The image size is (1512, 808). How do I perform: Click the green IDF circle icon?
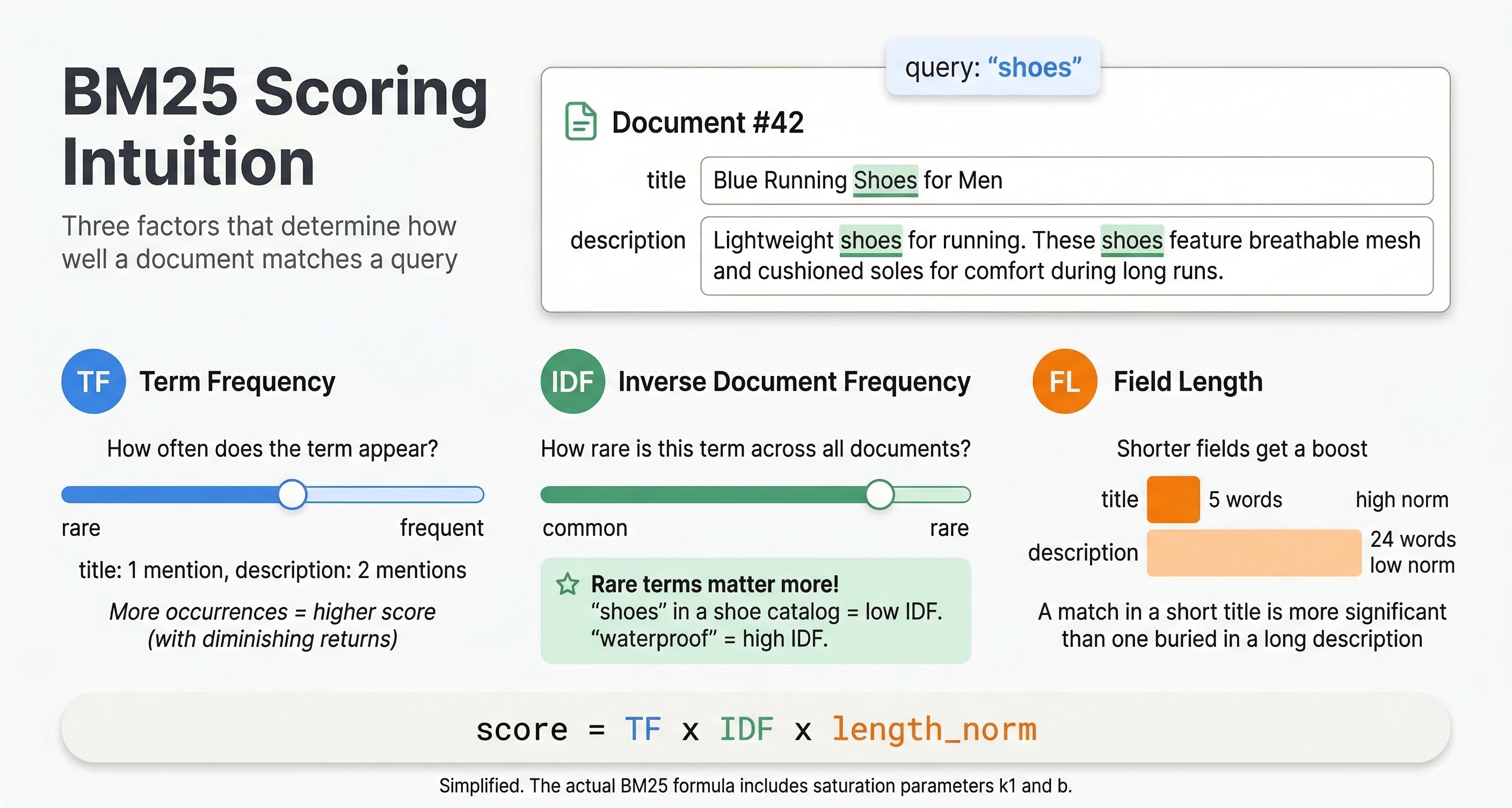572,381
